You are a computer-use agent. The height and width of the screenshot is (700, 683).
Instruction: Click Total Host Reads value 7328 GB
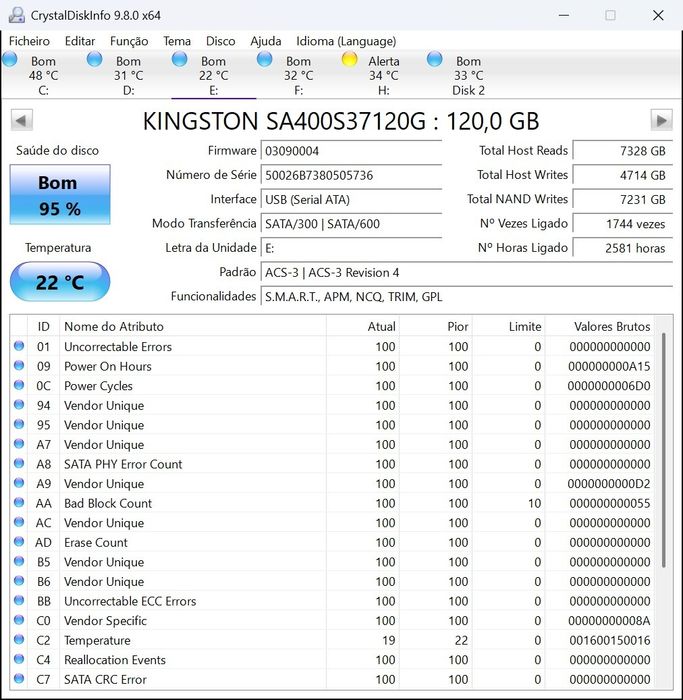coord(623,151)
